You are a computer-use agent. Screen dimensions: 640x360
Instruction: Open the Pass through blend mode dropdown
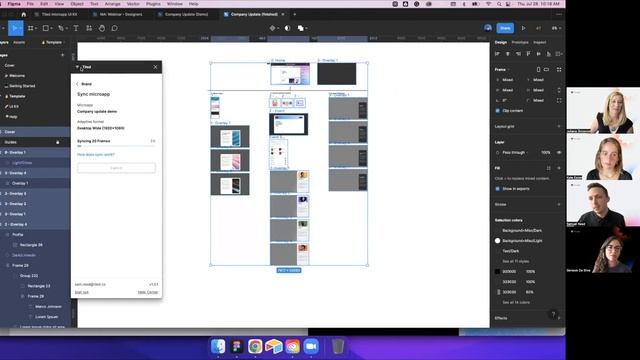pyautogui.click(x=515, y=153)
